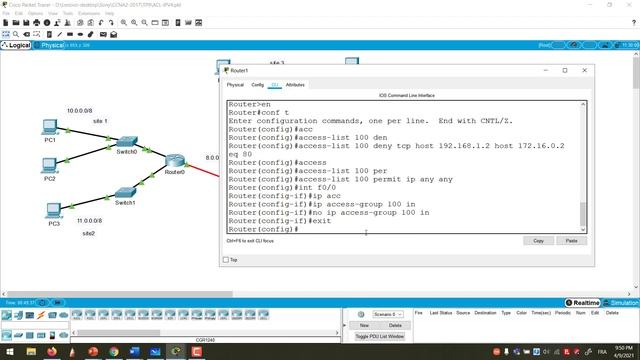Select the Place Note tool
Image resolution: width=640 pixels, height=360 pixels.
click(x=49, y=35)
